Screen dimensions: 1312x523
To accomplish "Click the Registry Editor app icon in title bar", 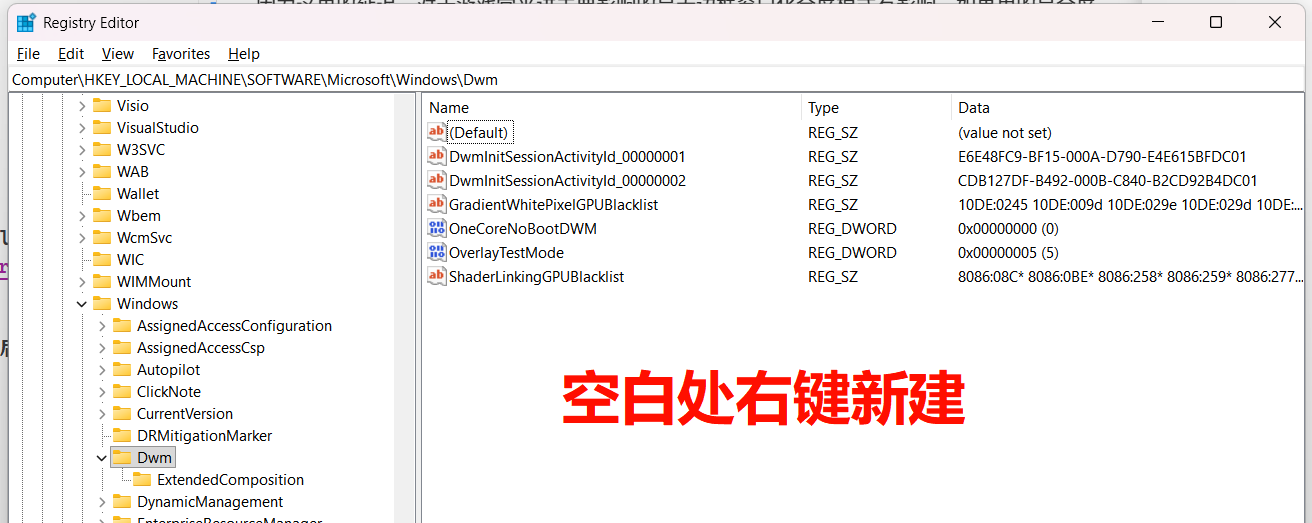I will [x=26, y=22].
